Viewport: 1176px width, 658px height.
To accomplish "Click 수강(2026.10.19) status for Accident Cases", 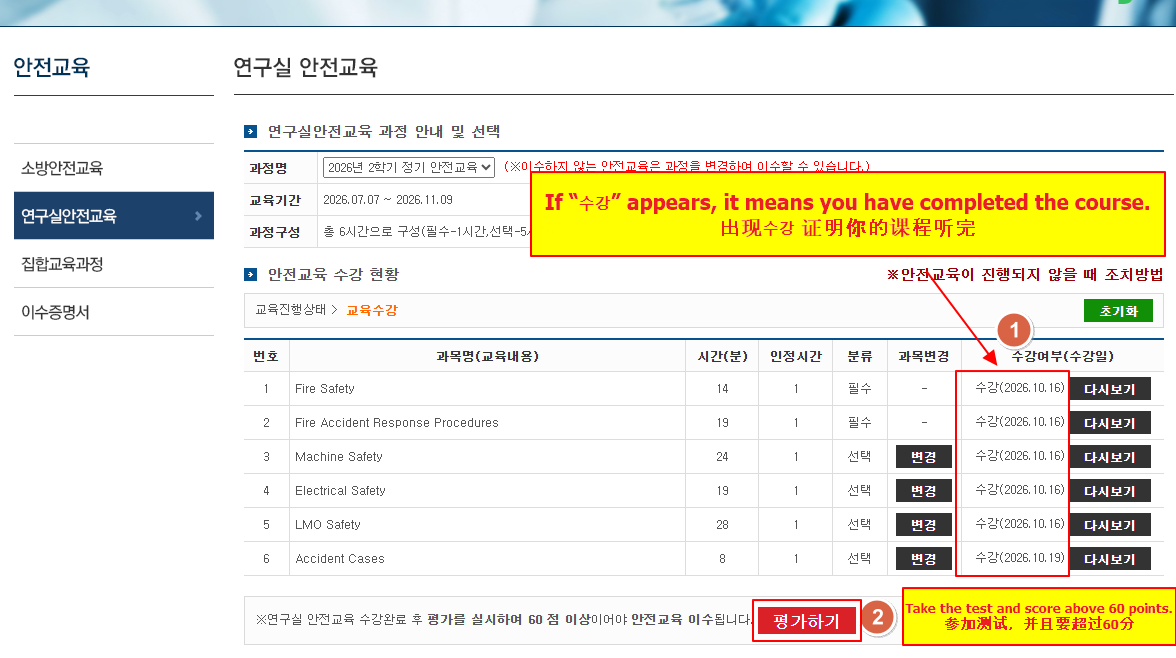I will point(1020,557).
